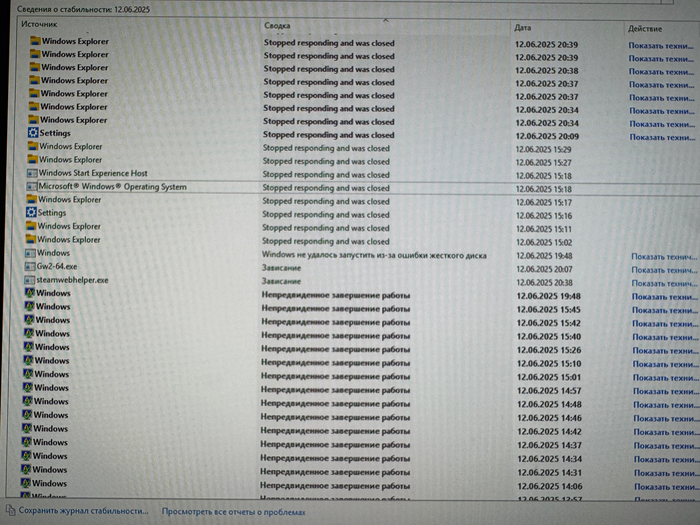This screenshot has height=525, width=700.
Task: Click the Windows Start Experience Host icon
Action: 31,173
